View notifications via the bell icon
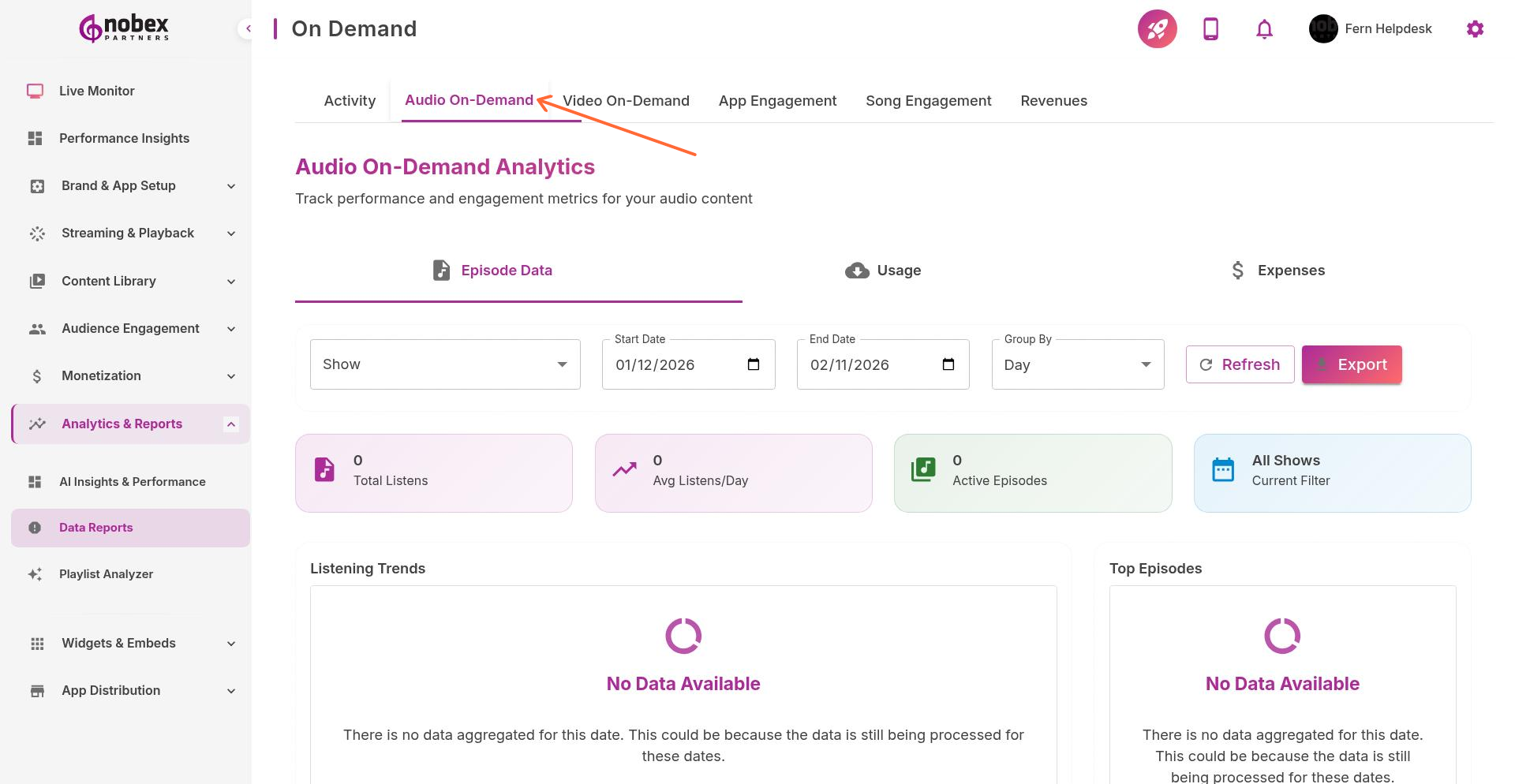 coord(1263,28)
